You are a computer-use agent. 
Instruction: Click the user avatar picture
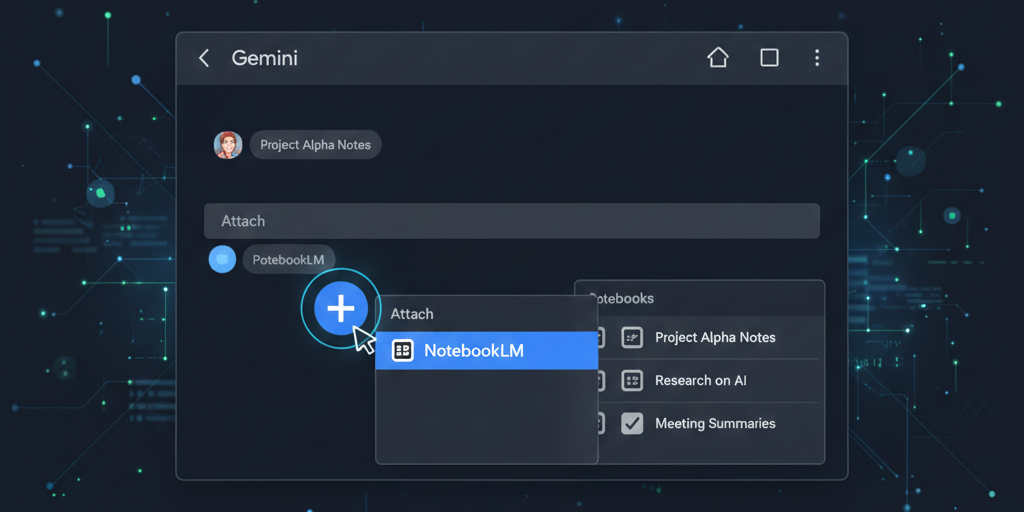228,145
